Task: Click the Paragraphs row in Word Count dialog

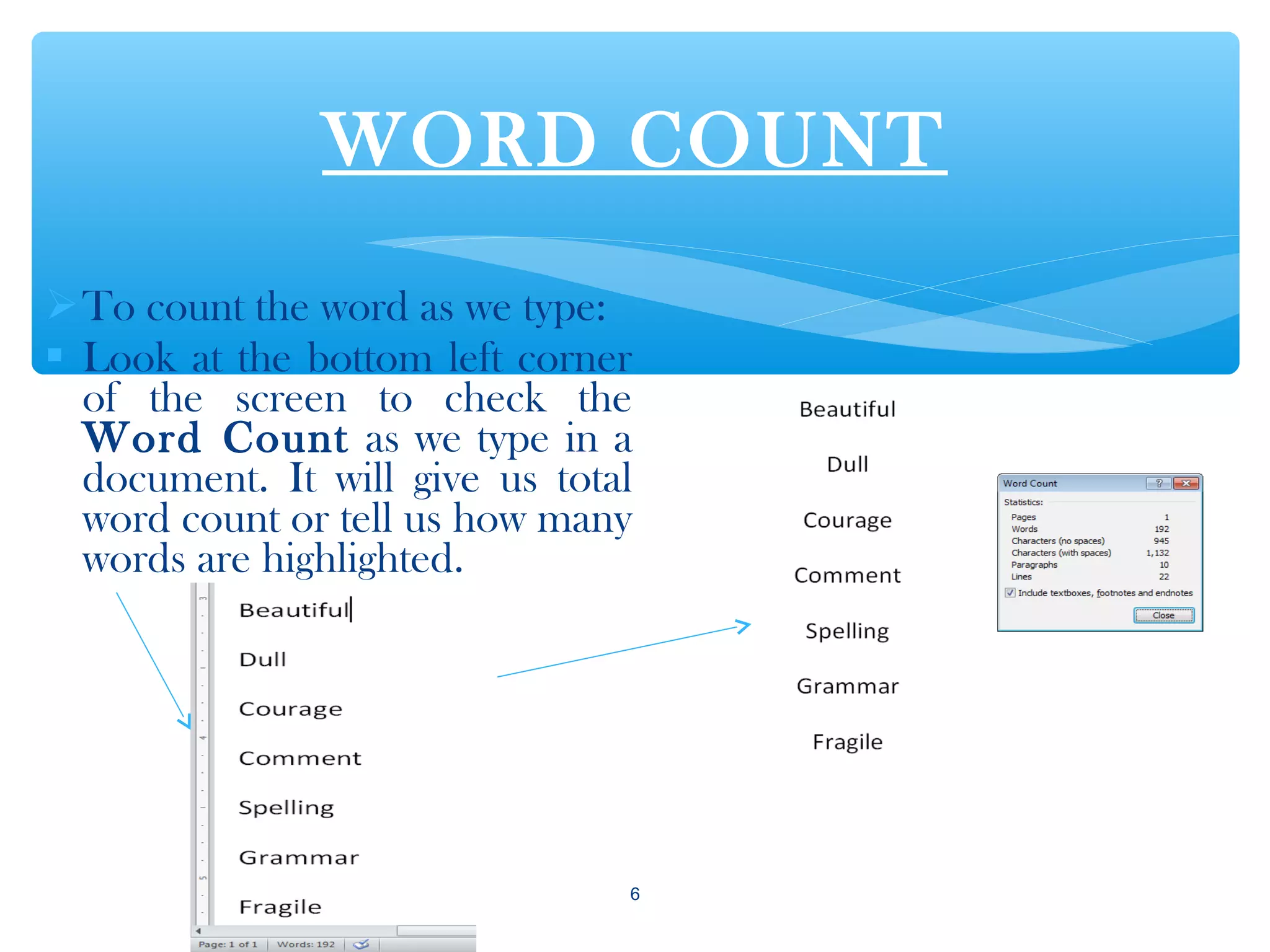Action: 1090,565
